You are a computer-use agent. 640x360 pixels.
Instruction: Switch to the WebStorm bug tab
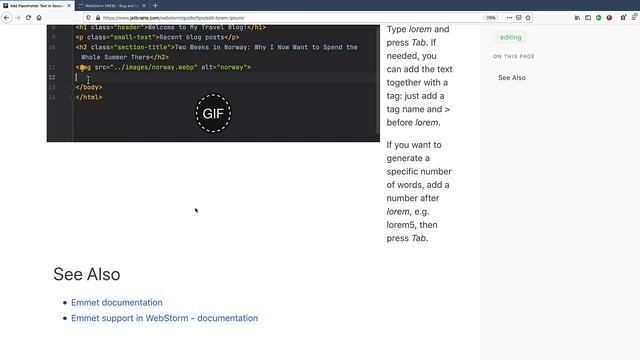click(x=112, y=6)
